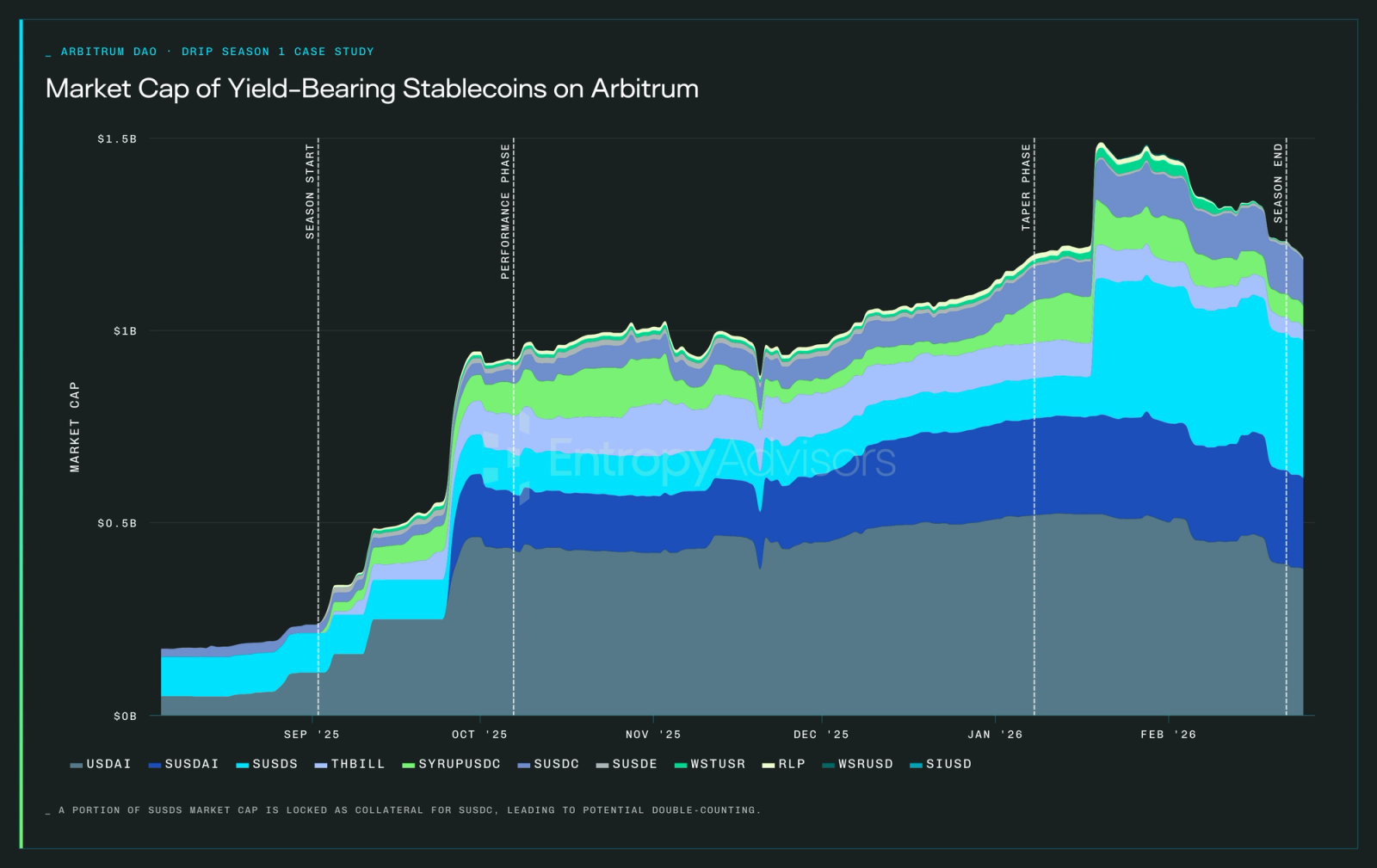Click the FEB '26 axis label
1377x868 pixels.
pos(1169,735)
